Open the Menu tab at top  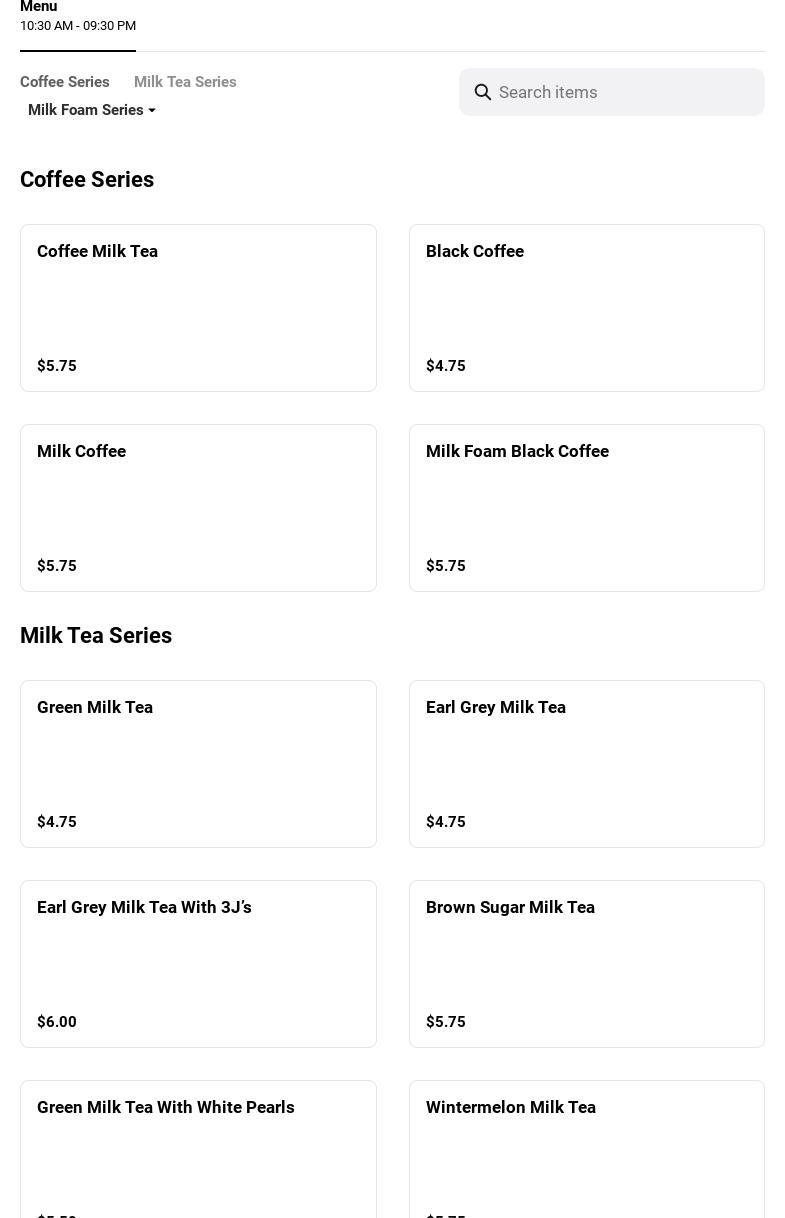[39, 7]
